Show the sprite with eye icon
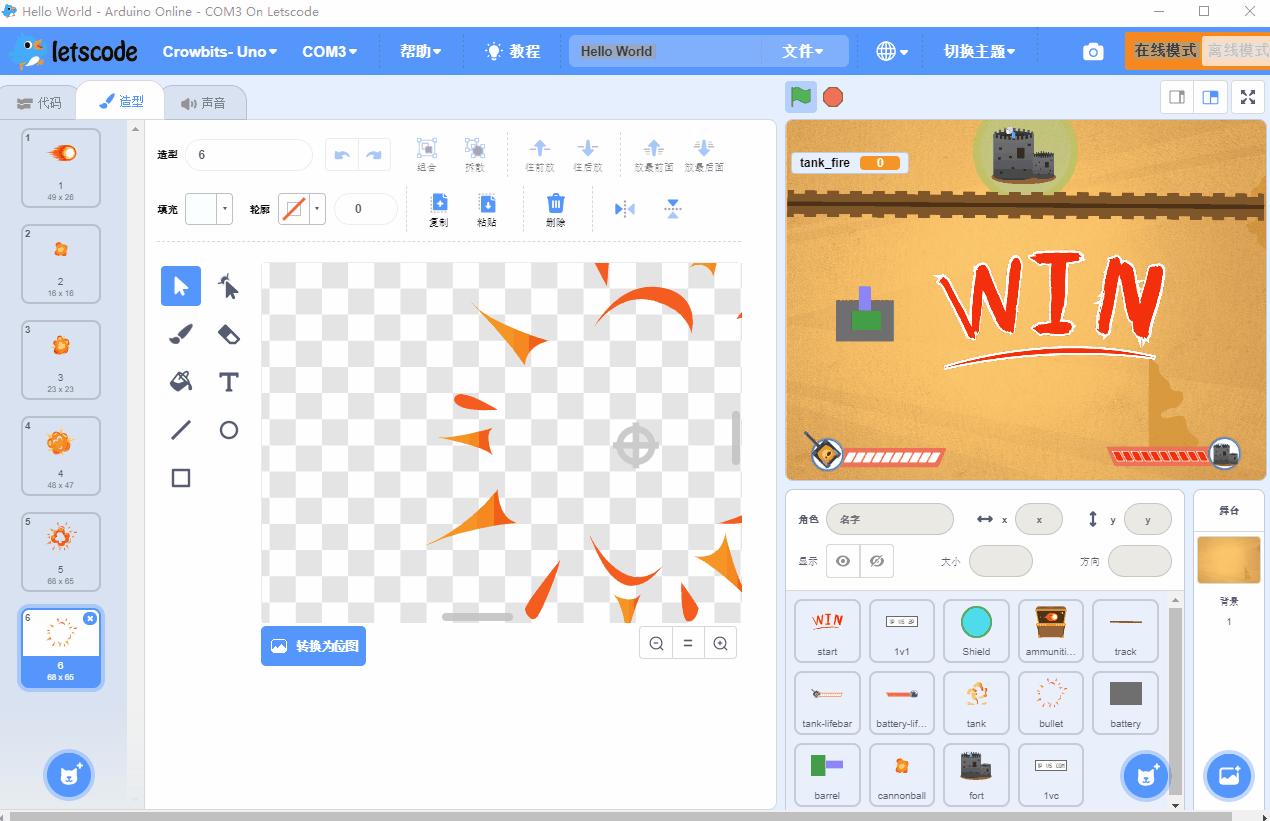This screenshot has width=1270, height=821. click(x=843, y=561)
